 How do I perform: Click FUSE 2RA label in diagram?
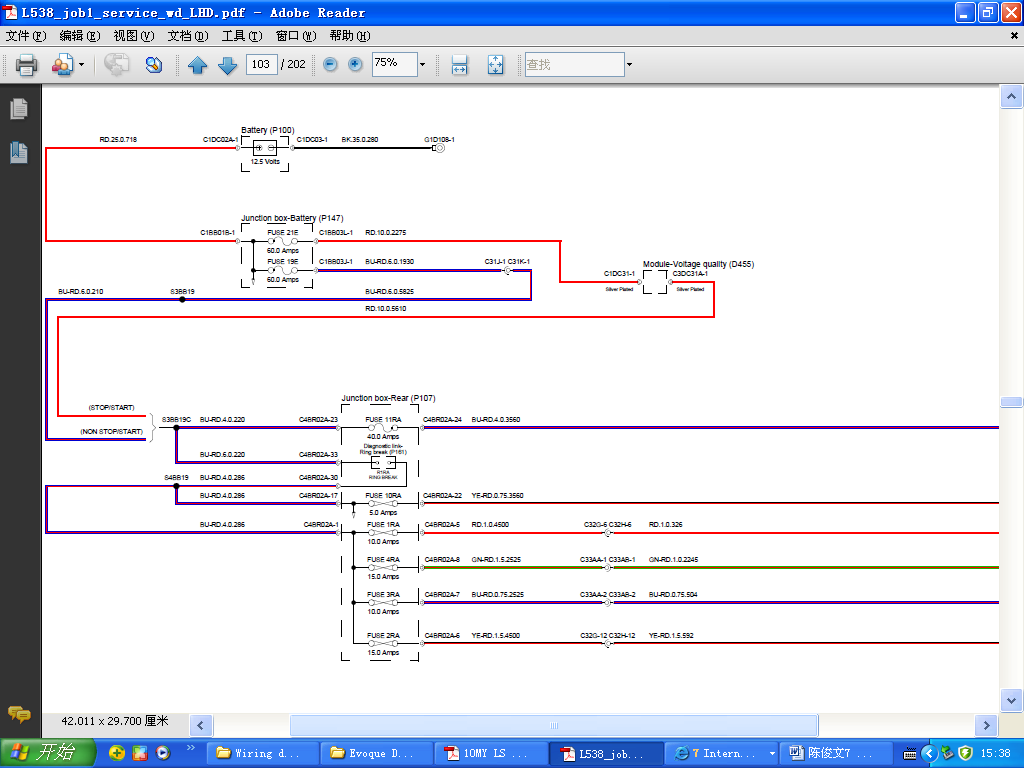[383, 635]
